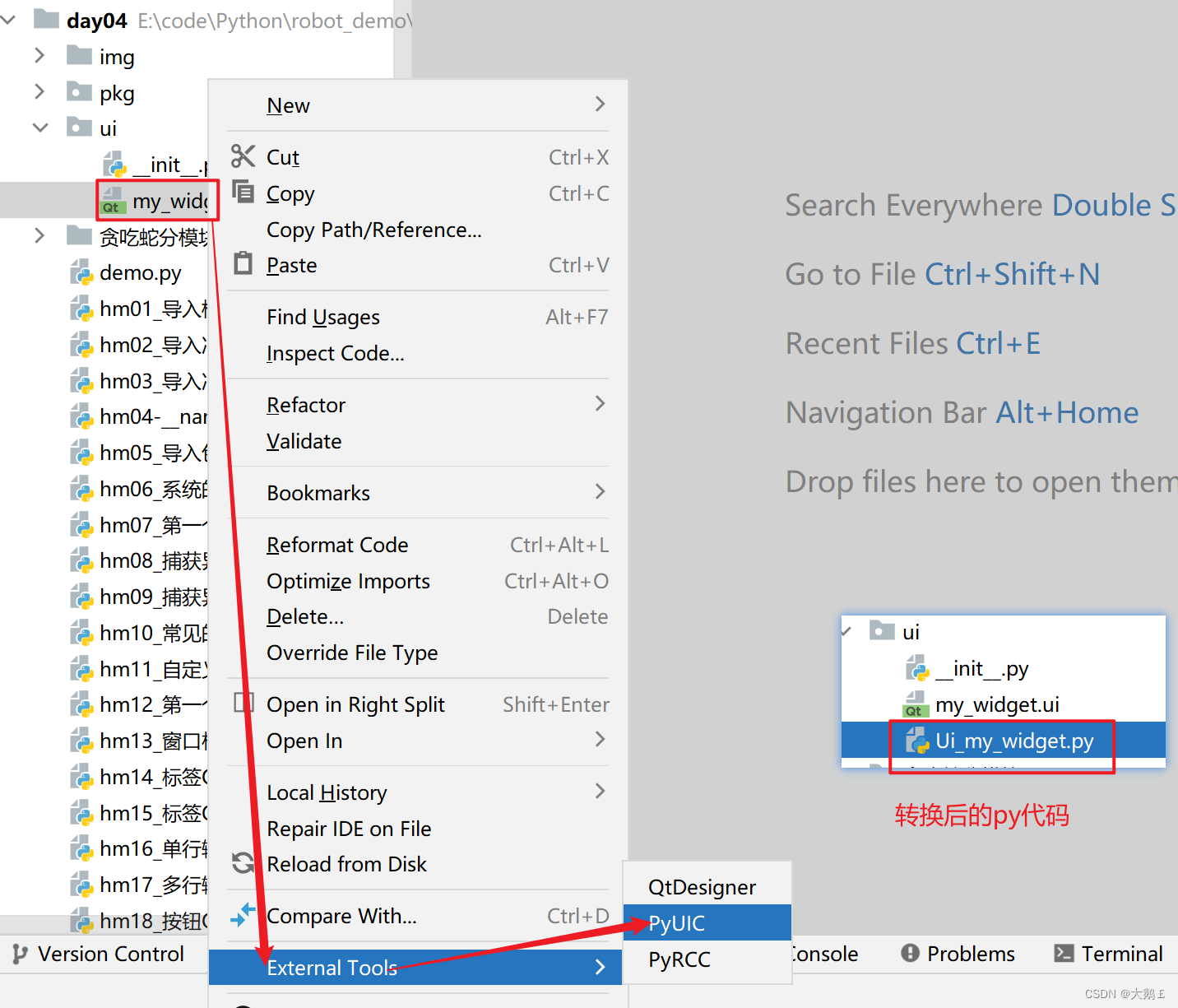The width and height of the screenshot is (1178, 1008).
Task: Click the folder icon of 贪吃蛇分模块
Action: pos(79,235)
